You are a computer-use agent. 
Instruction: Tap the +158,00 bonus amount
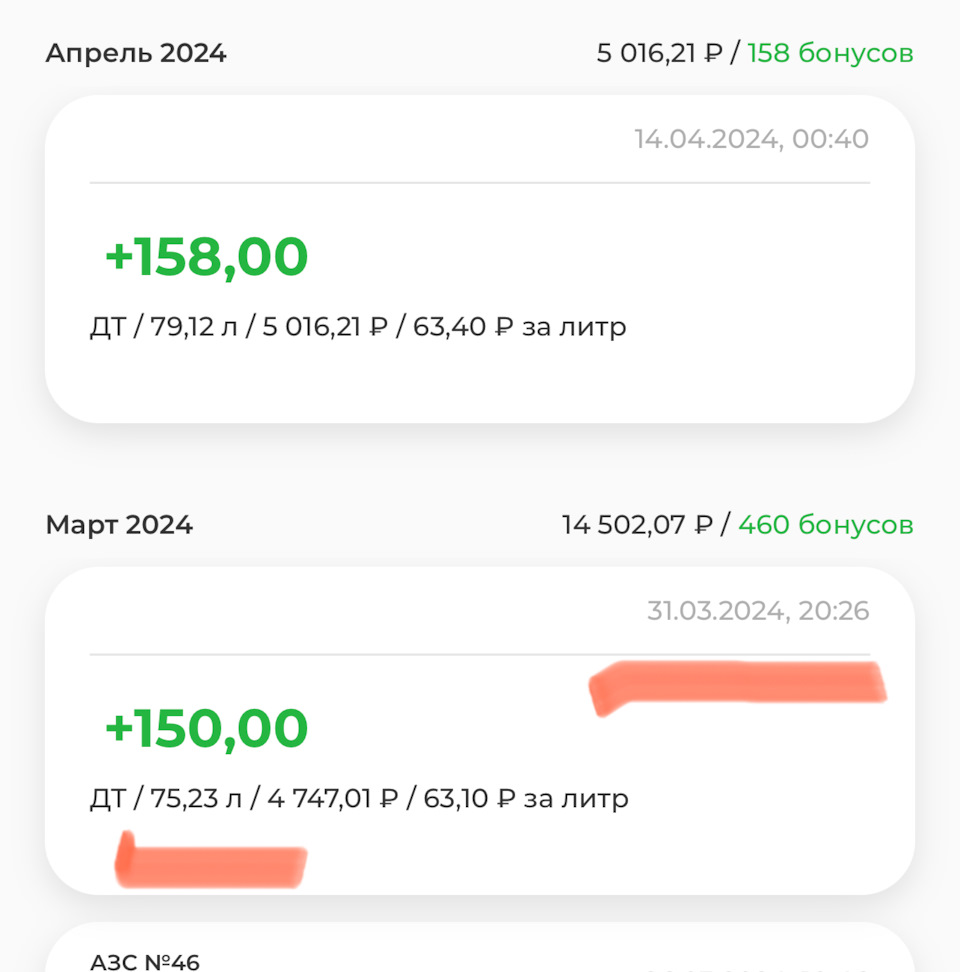click(x=206, y=256)
